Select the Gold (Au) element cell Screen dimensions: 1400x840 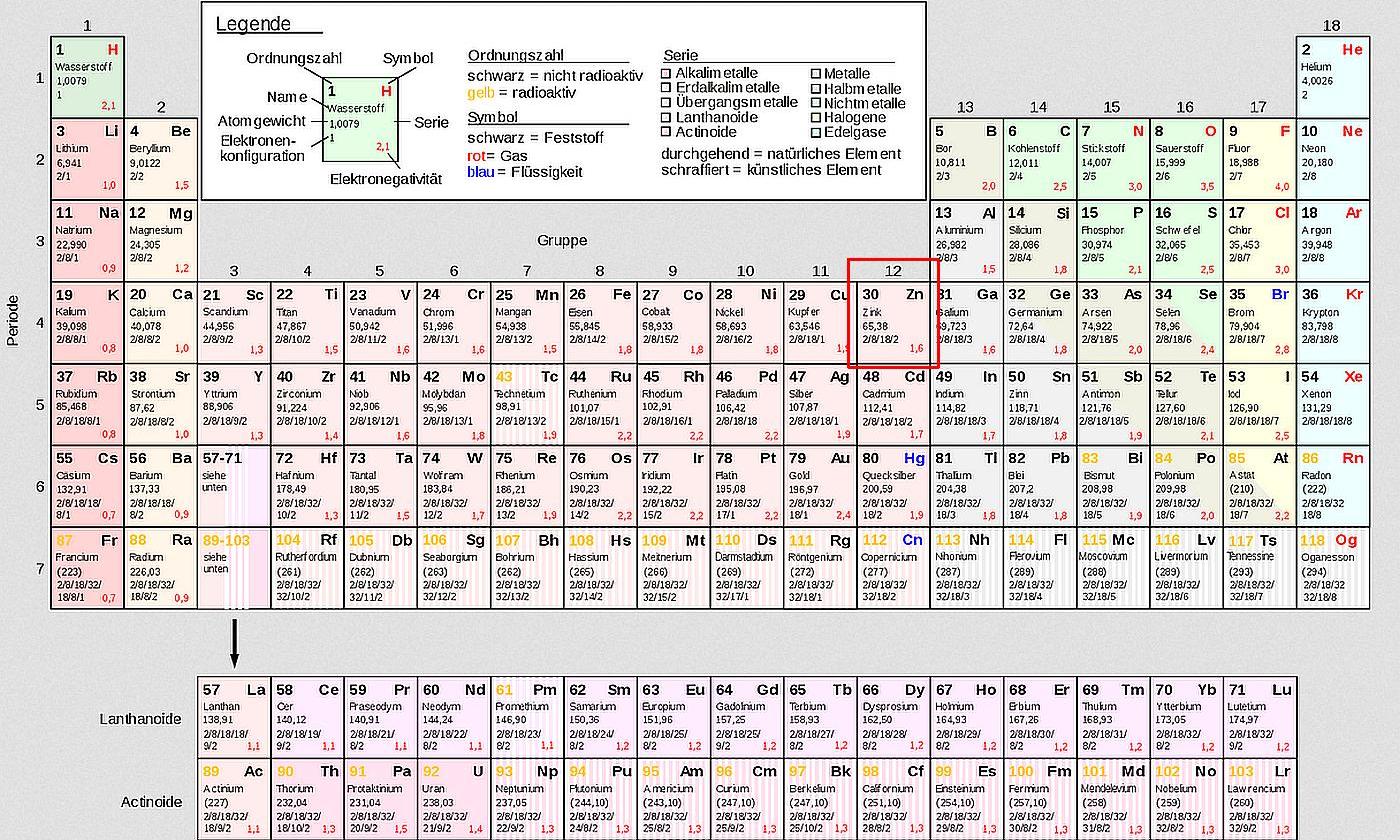(819, 487)
